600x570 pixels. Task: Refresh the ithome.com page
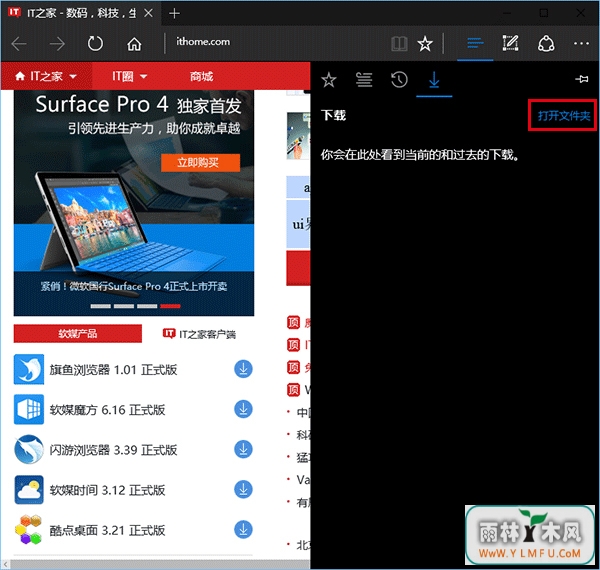[95, 44]
